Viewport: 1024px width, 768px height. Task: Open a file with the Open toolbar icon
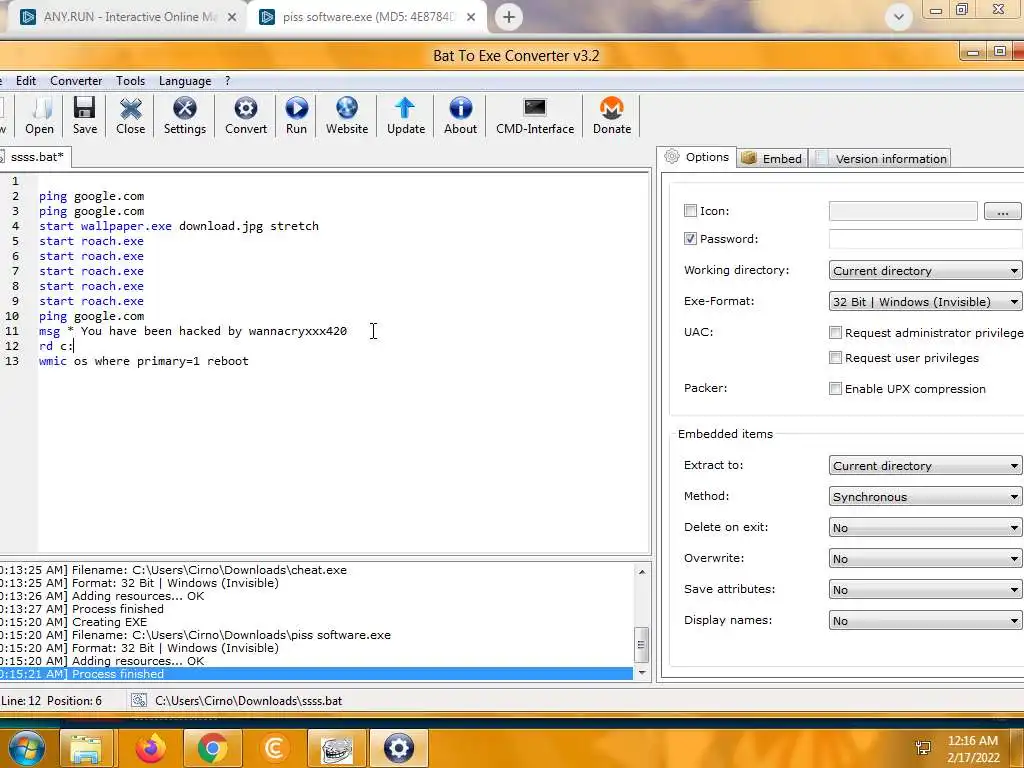[x=39, y=116]
